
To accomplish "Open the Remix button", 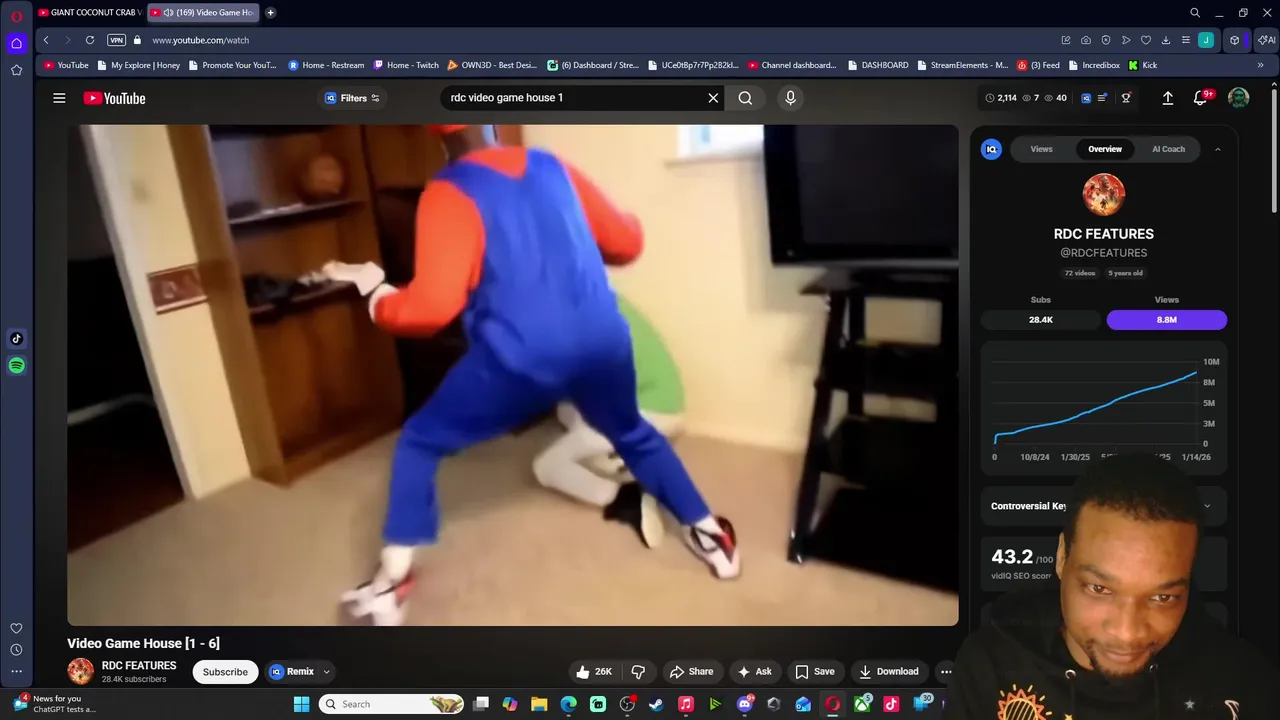I will (x=291, y=671).
